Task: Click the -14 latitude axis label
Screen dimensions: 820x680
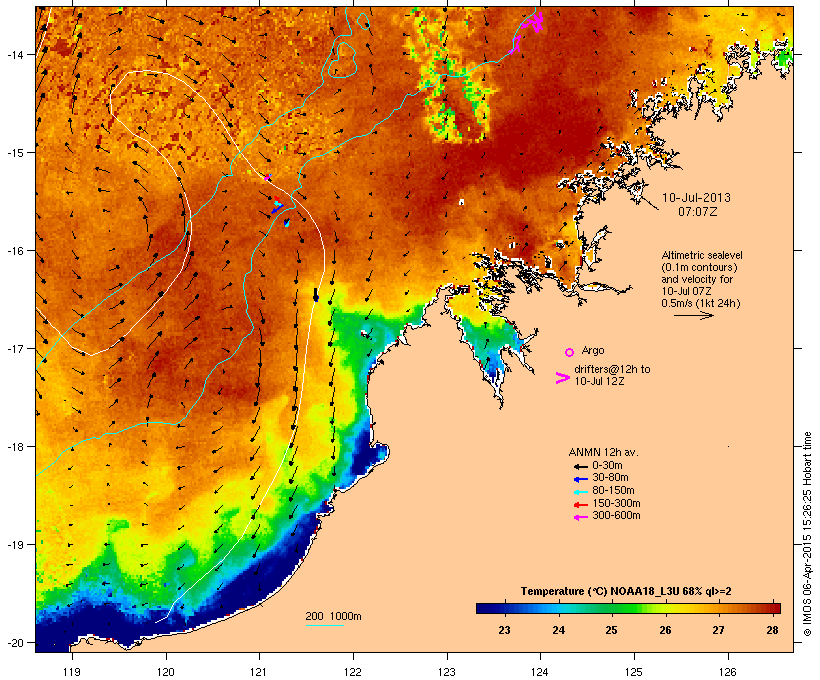Action: [x=14, y=54]
